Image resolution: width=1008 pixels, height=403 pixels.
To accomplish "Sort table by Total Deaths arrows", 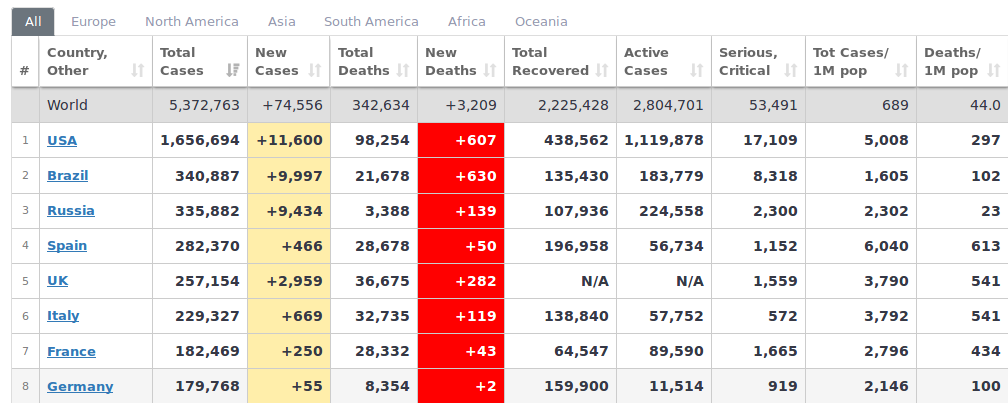I will 403,71.
